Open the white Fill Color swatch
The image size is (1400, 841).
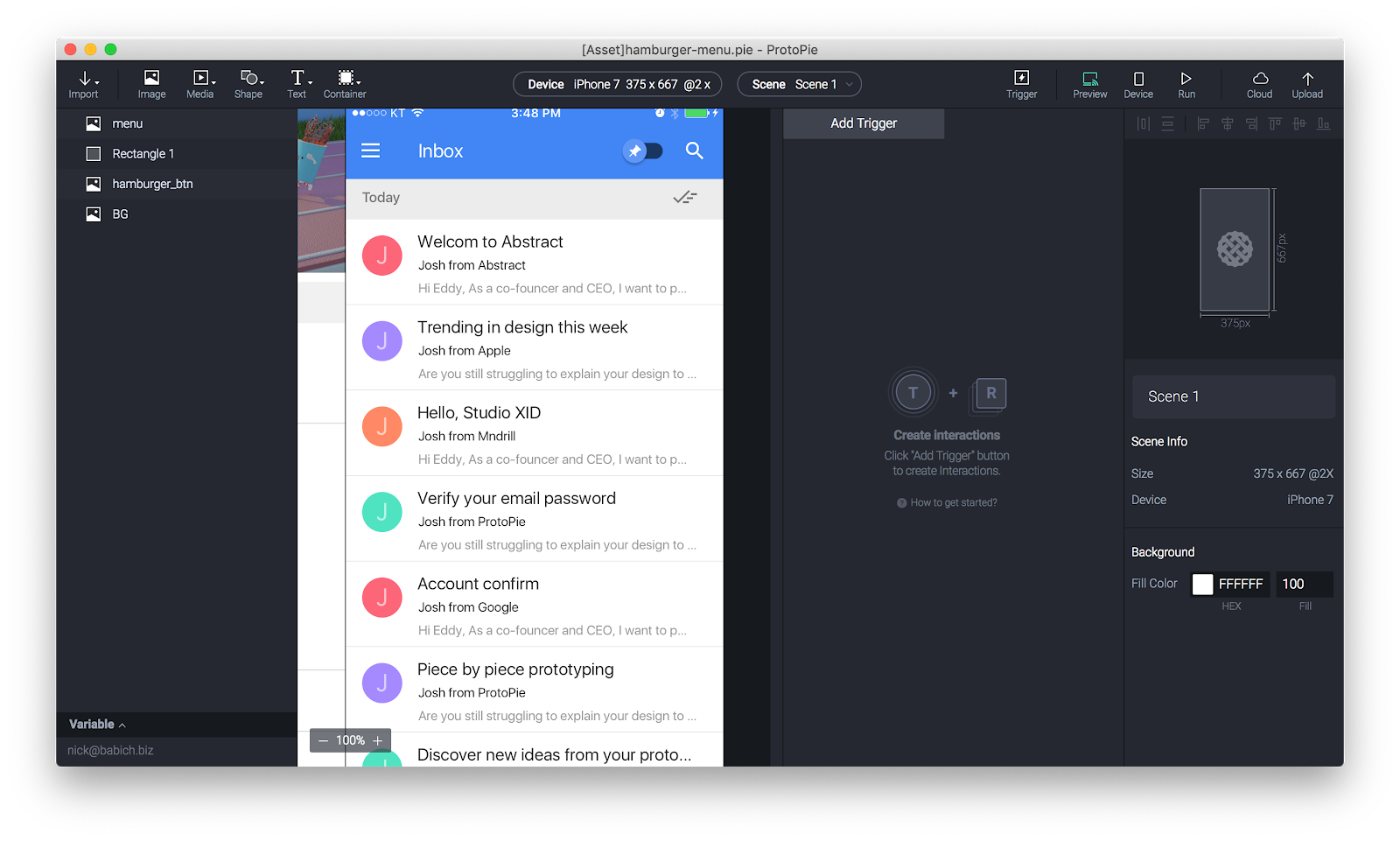click(x=1203, y=585)
